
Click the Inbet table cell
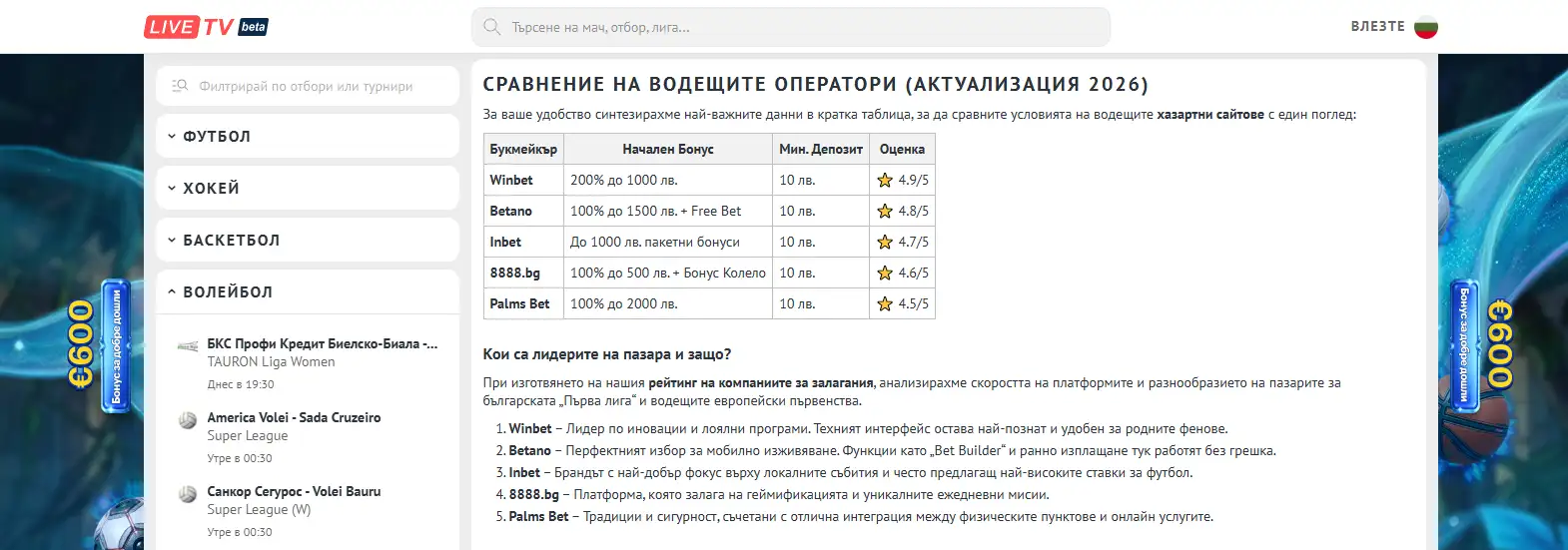[x=523, y=242]
